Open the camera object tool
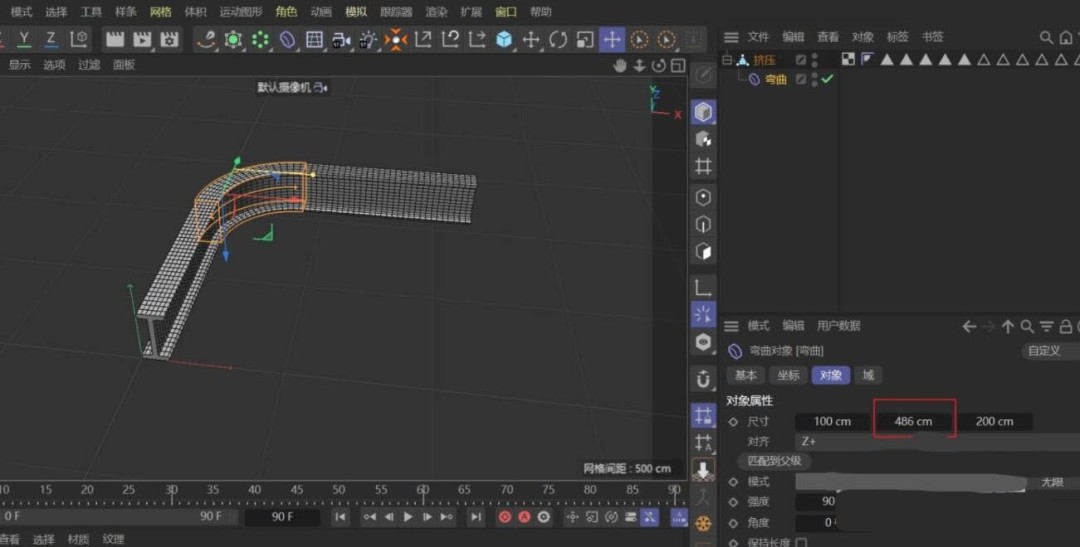The width and height of the screenshot is (1080, 547). (x=342, y=40)
